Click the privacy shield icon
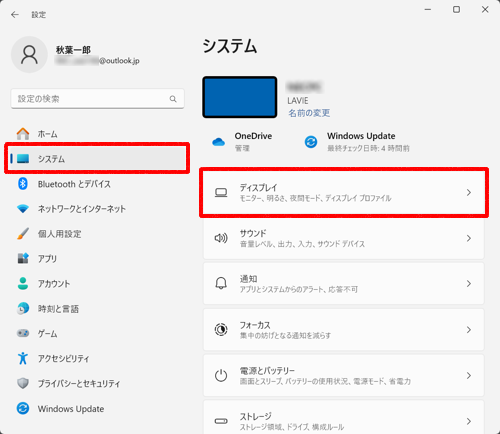Viewport: 500px width, 434px height. pyautogui.click(x=23, y=383)
